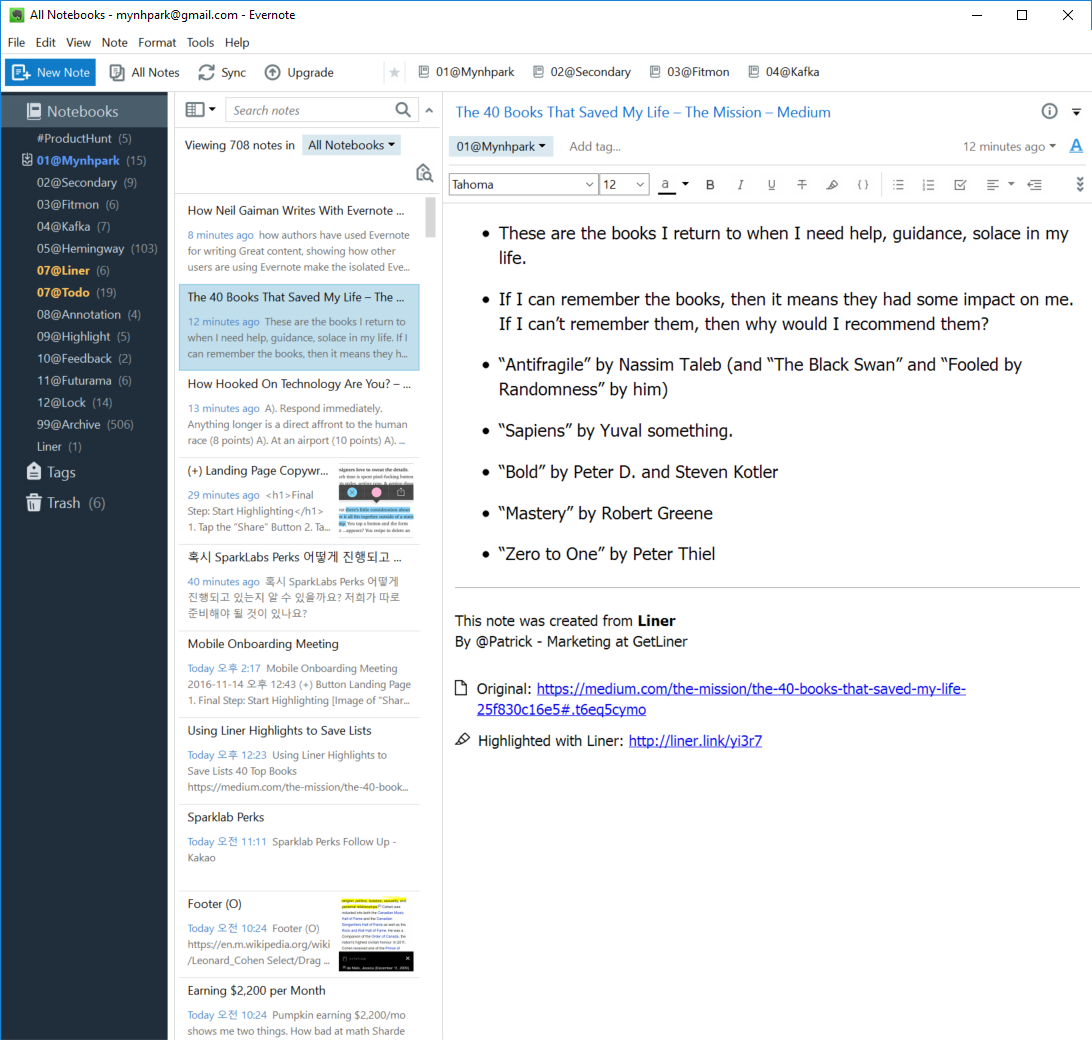1092x1040 pixels.
Task: Open the Tools menu
Action: [x=200, y=42]
